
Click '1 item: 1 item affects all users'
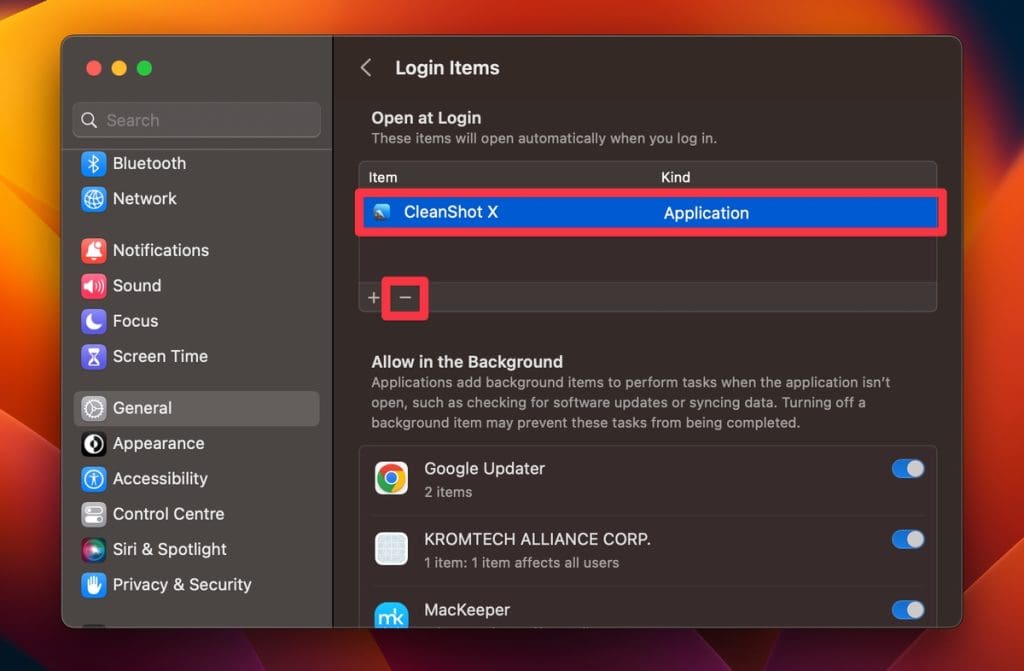click(521, 563)
